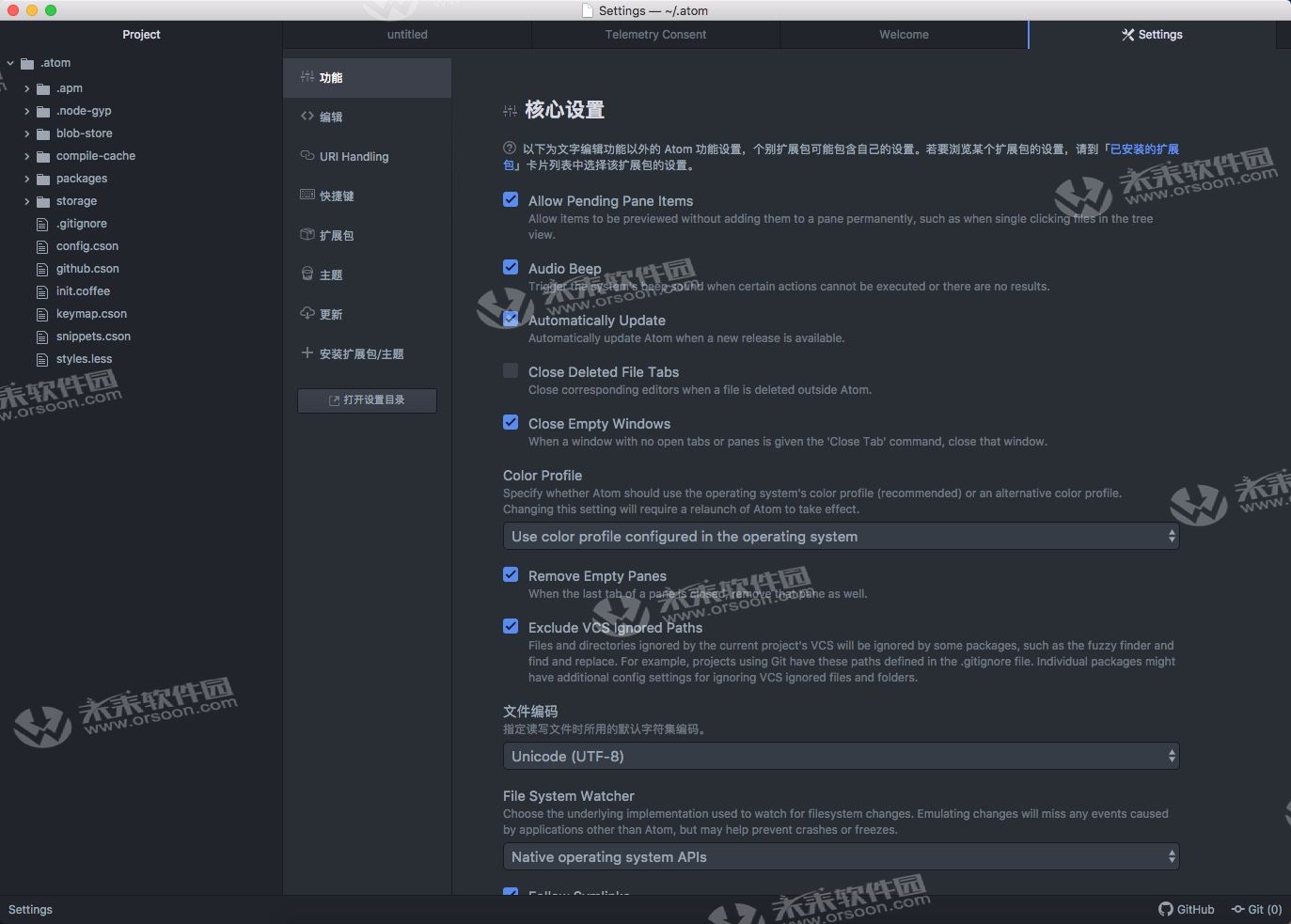The width and height of the screenshot is (1291, 924).
Task: Check for updates in the 更新 section
Action: point(329,314)
